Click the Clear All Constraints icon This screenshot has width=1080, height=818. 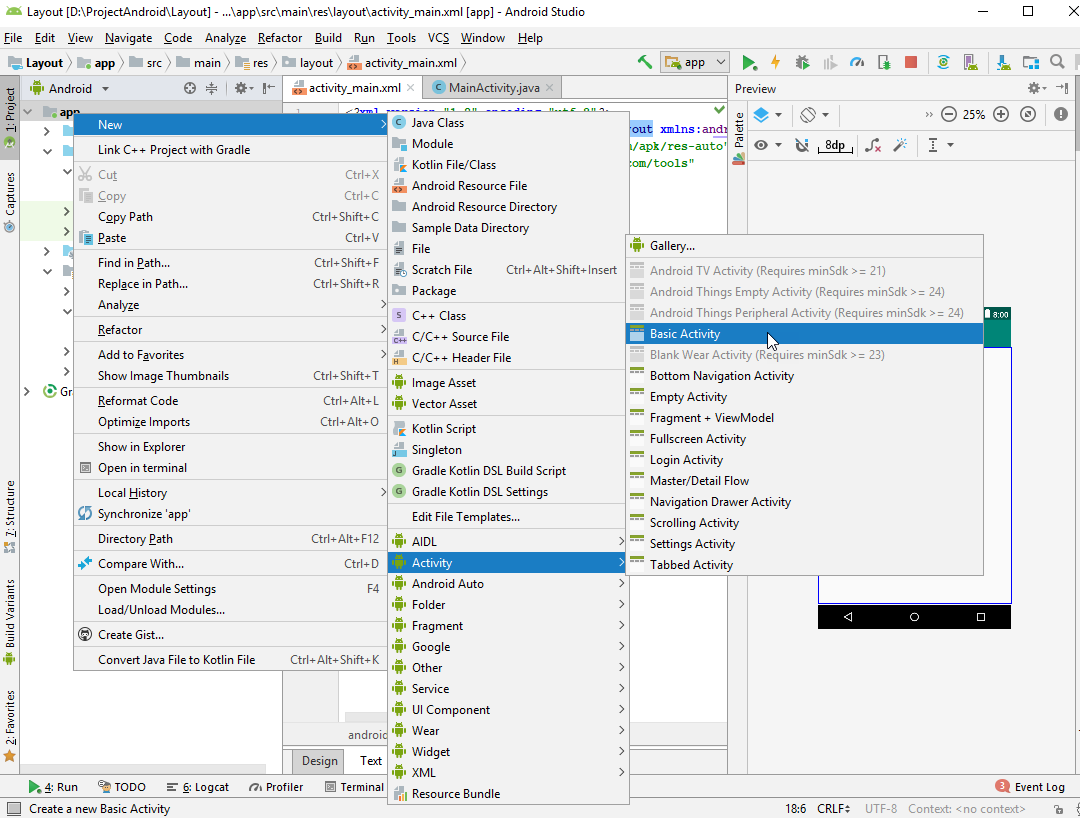(873, 145)
